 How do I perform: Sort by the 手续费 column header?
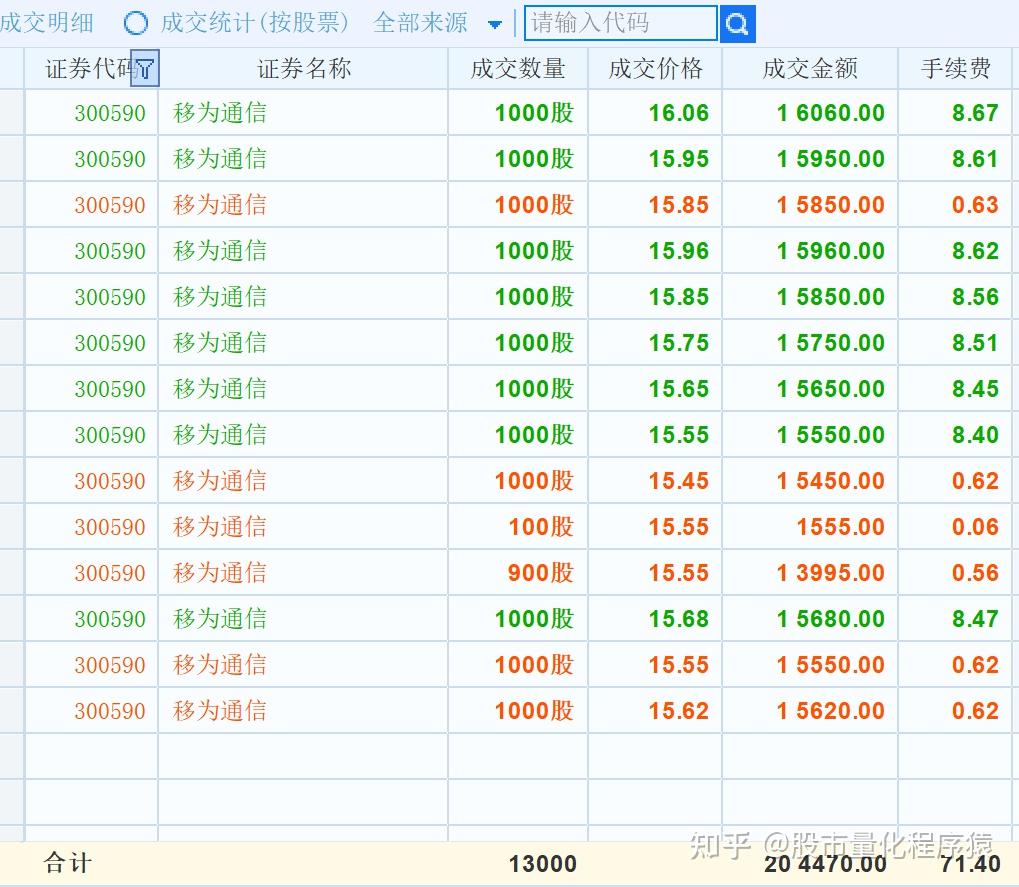[955, 68]
